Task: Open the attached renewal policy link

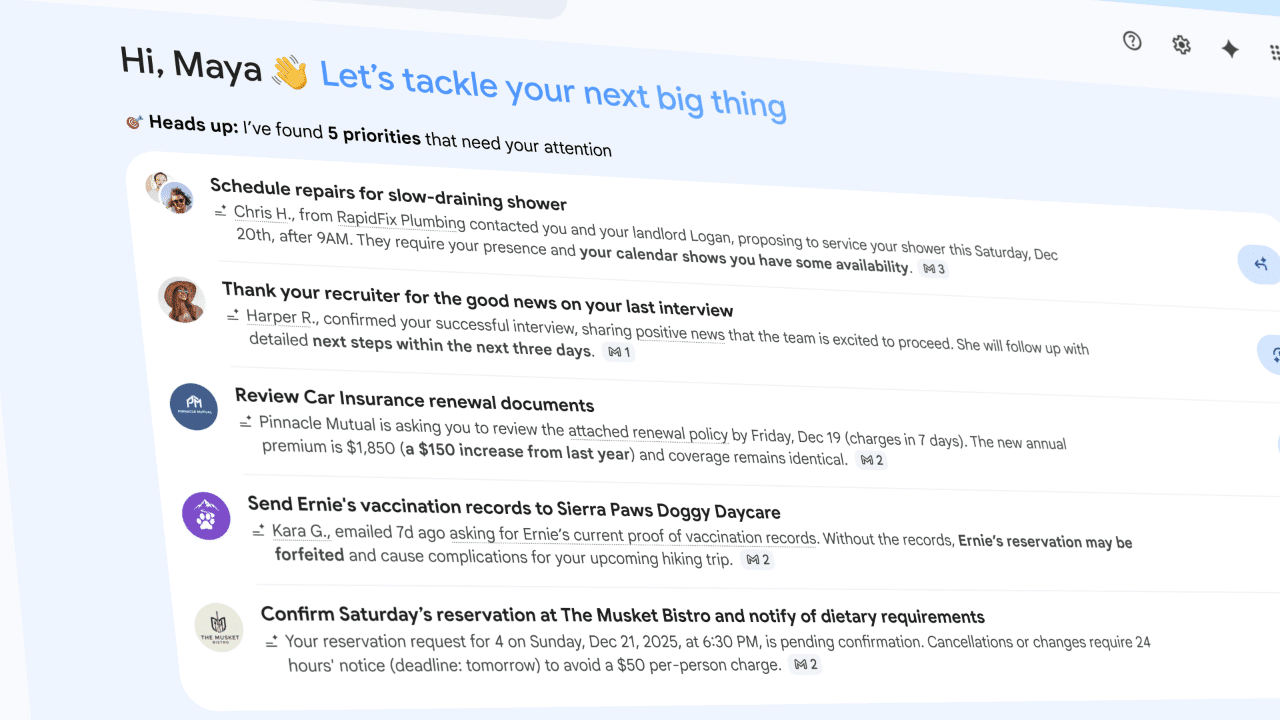Action: [x=648, y=434]
